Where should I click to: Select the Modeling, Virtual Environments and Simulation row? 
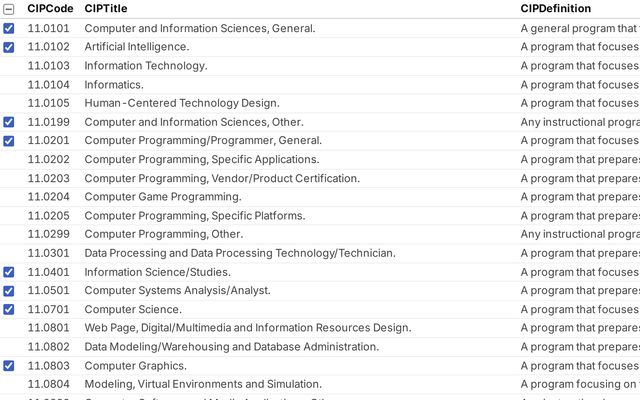tap(203, 384)
